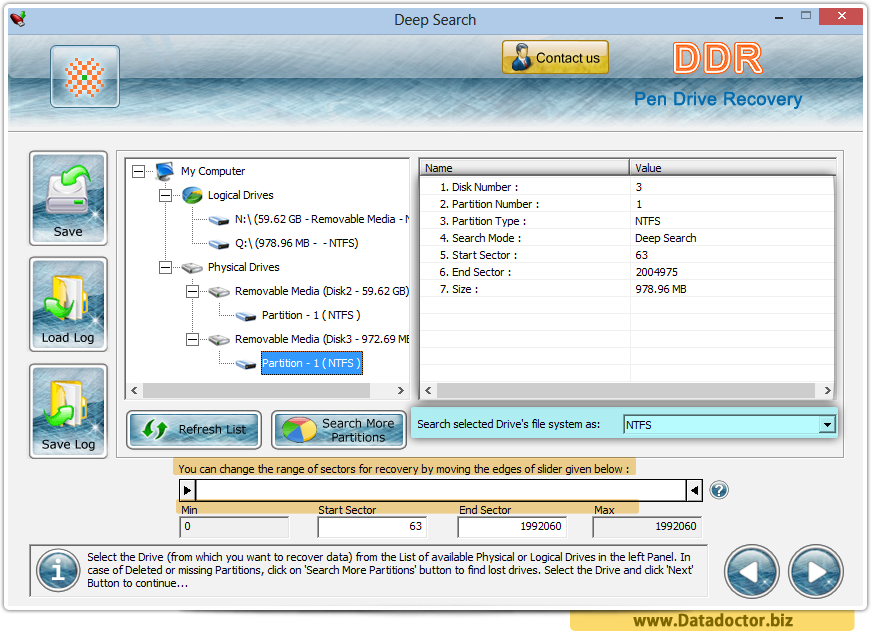Click the Physical Drives disk icon
Image resolution: width=871 pixels, height=631 pixels.
tap(192, 268)
